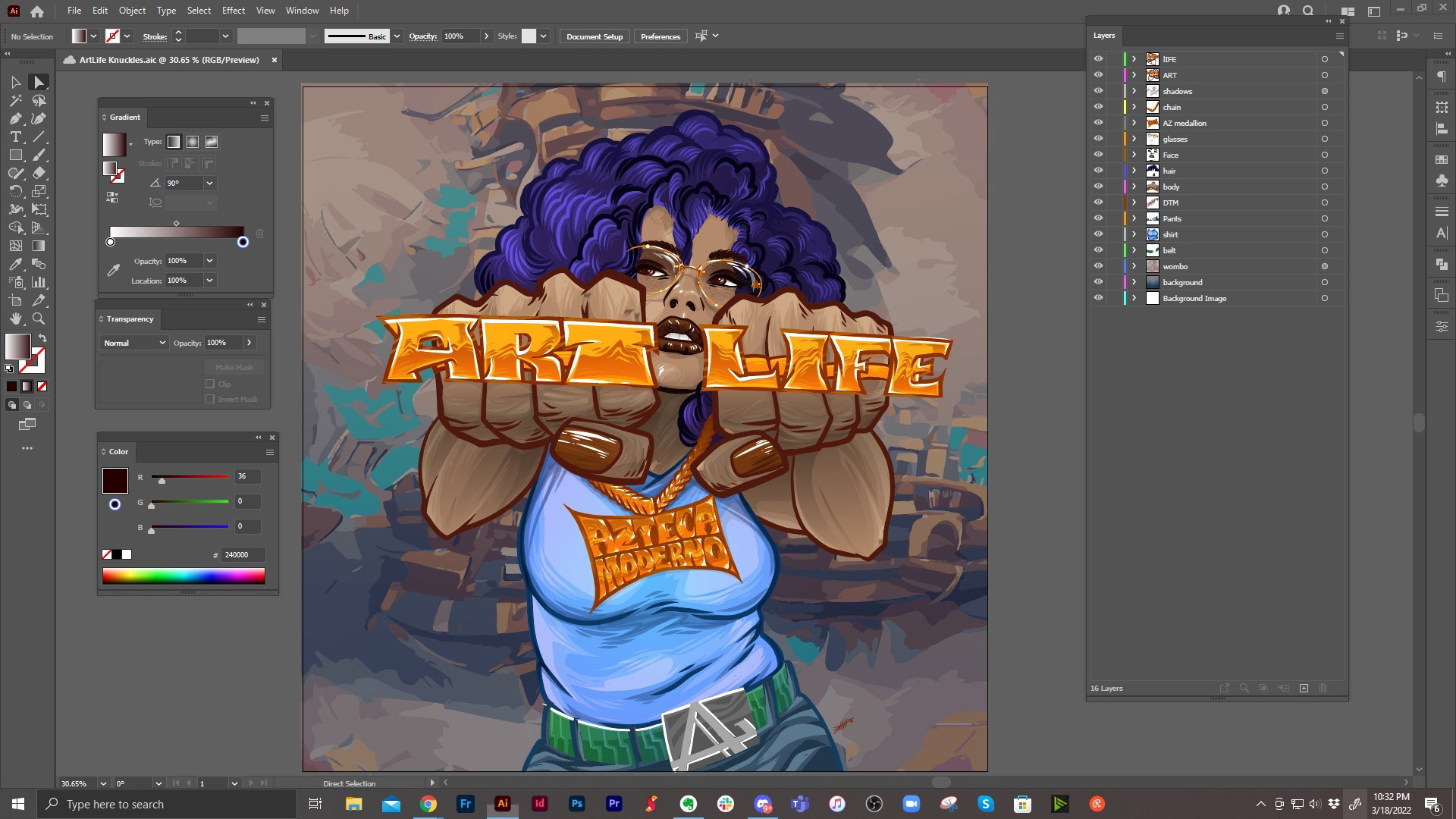
Task: Open the blending mode Normal dropdown
Action: (133, 343)
